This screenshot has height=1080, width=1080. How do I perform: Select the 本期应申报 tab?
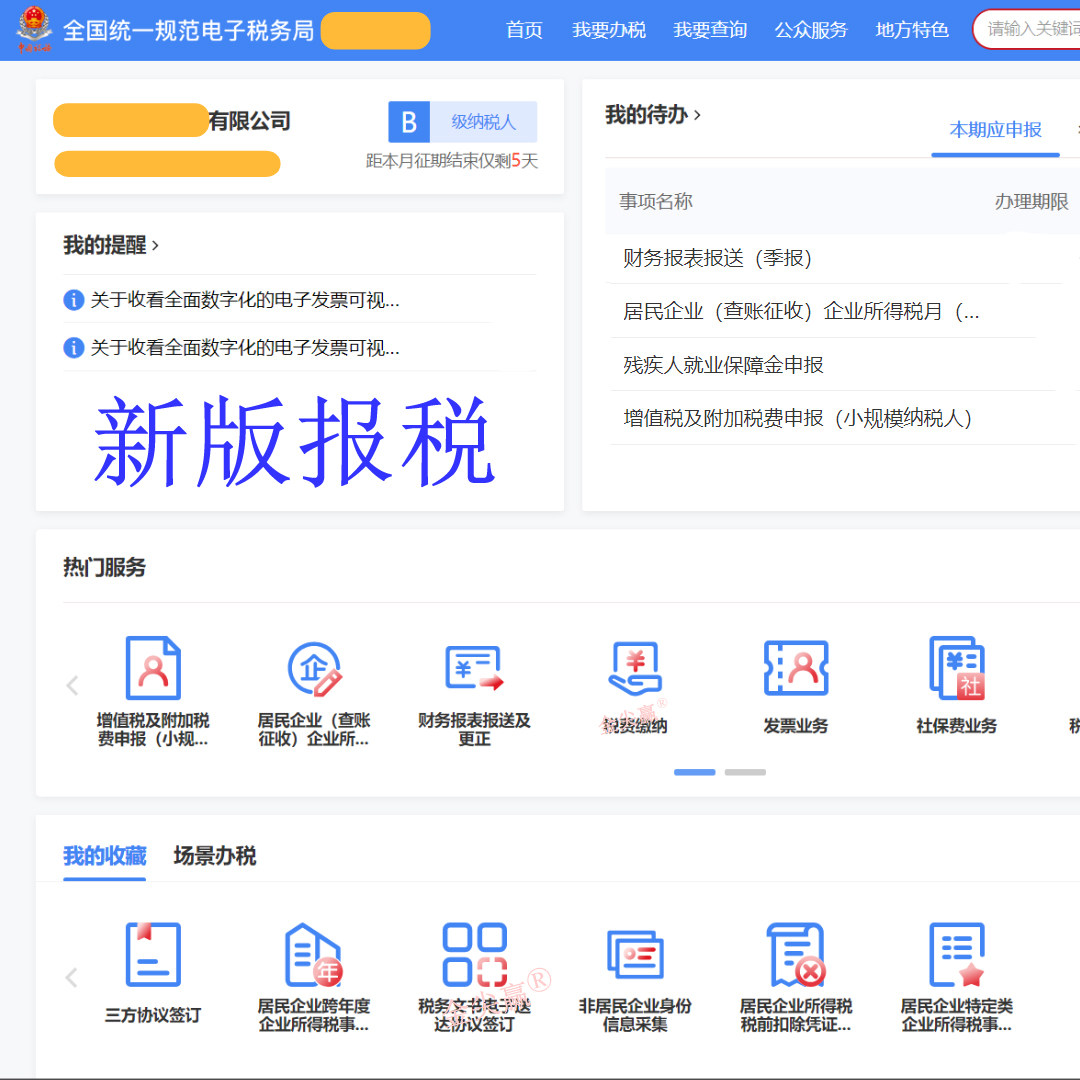(995, 130)
